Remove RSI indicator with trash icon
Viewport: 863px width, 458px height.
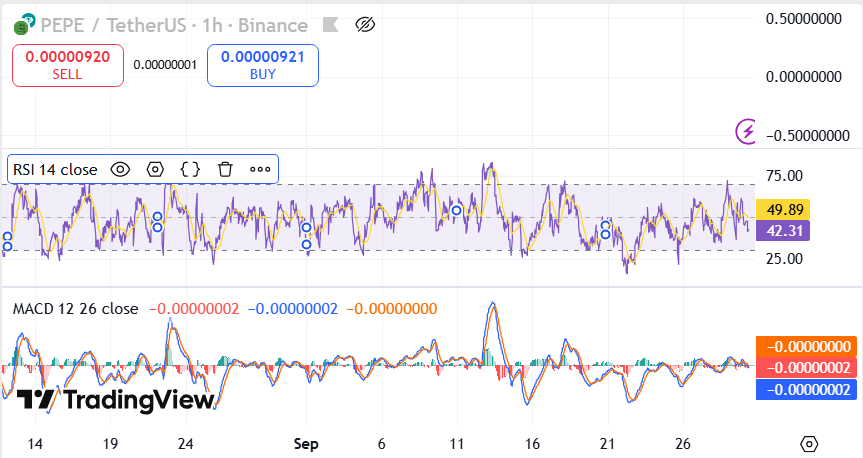(225, 170)
